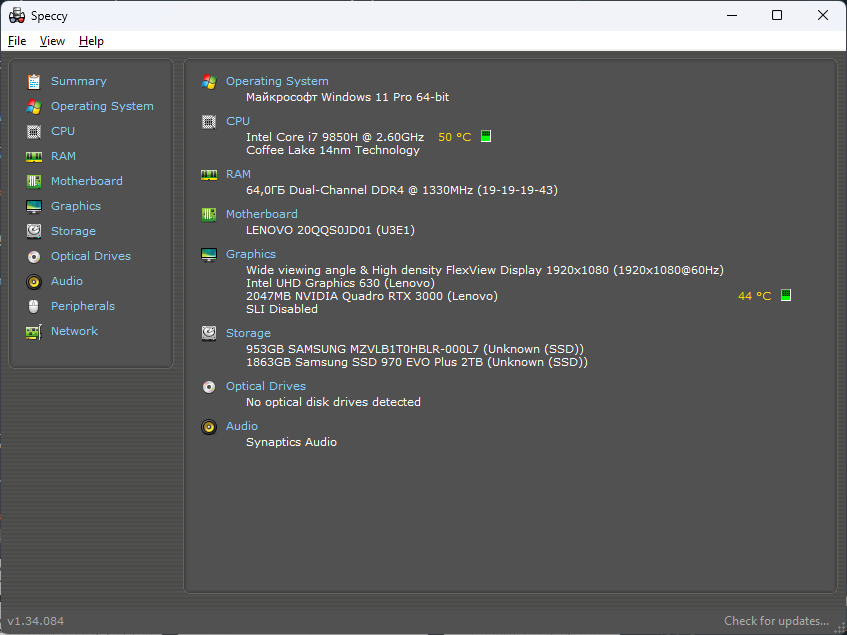
Task: Click the Optical Drives disc icon in main panel
Action: pos(209,387)
